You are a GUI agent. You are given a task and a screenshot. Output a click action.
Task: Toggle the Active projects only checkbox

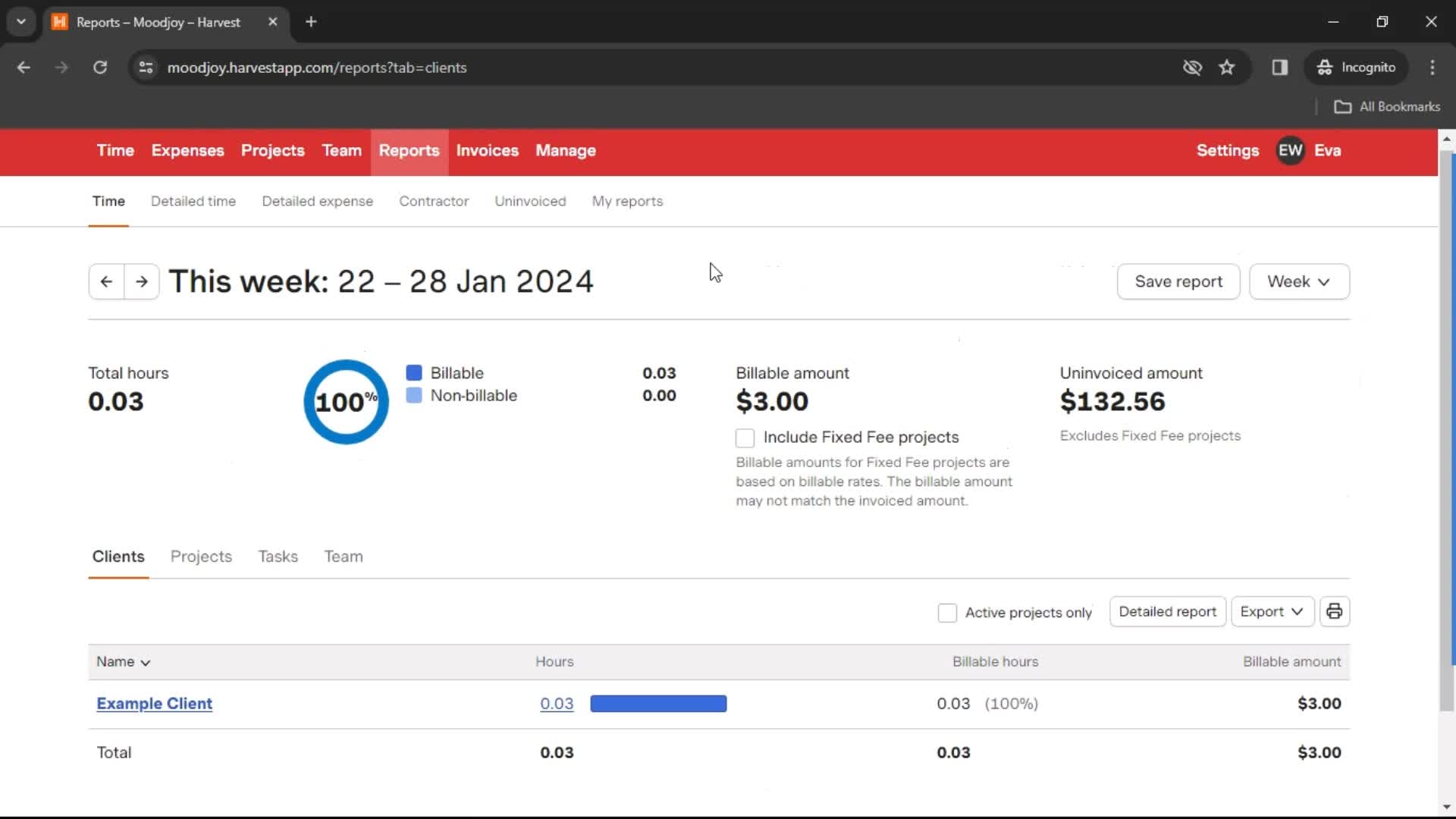[x=948, y=612]
